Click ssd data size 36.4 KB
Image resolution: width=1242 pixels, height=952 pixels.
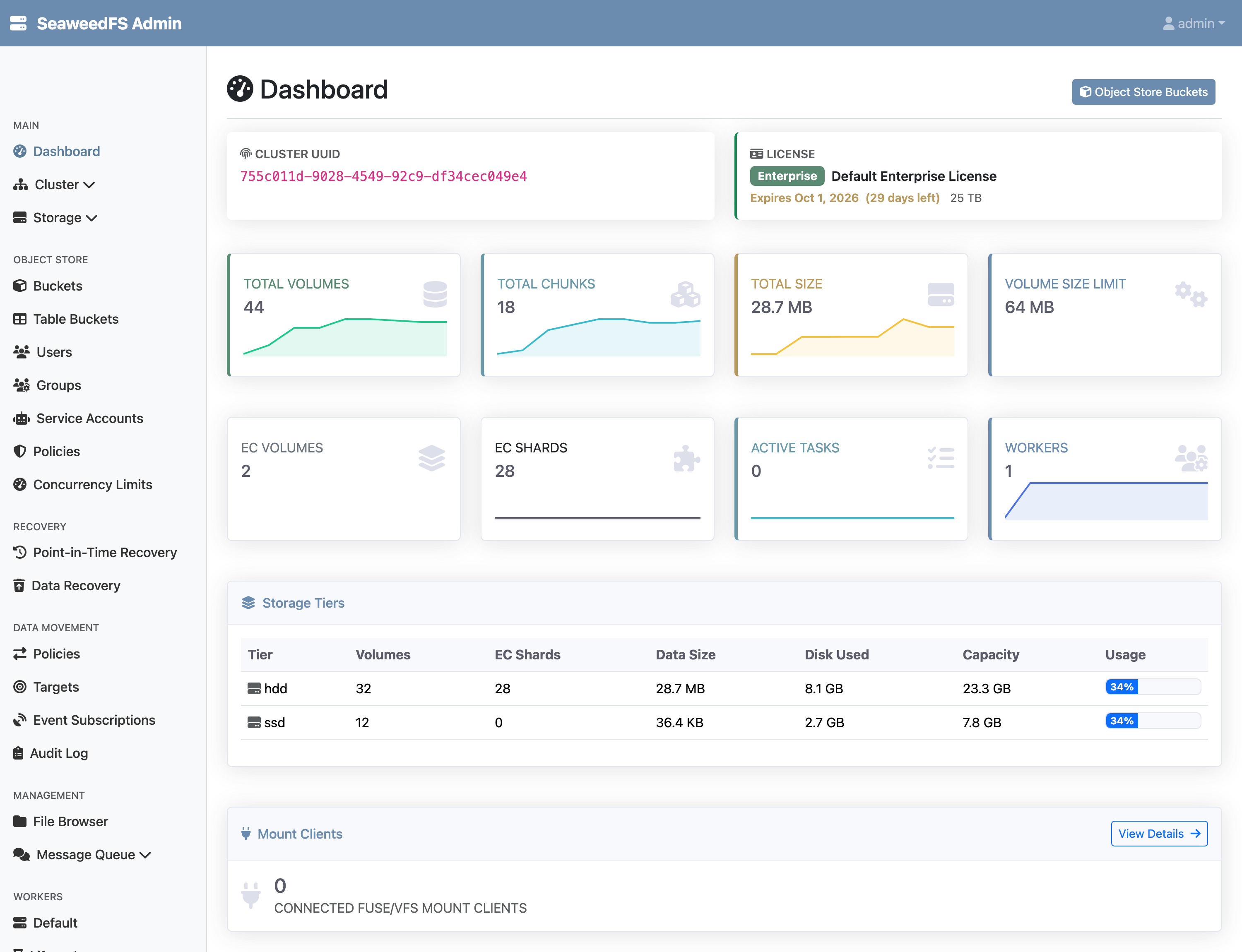[x=679, y=723]
